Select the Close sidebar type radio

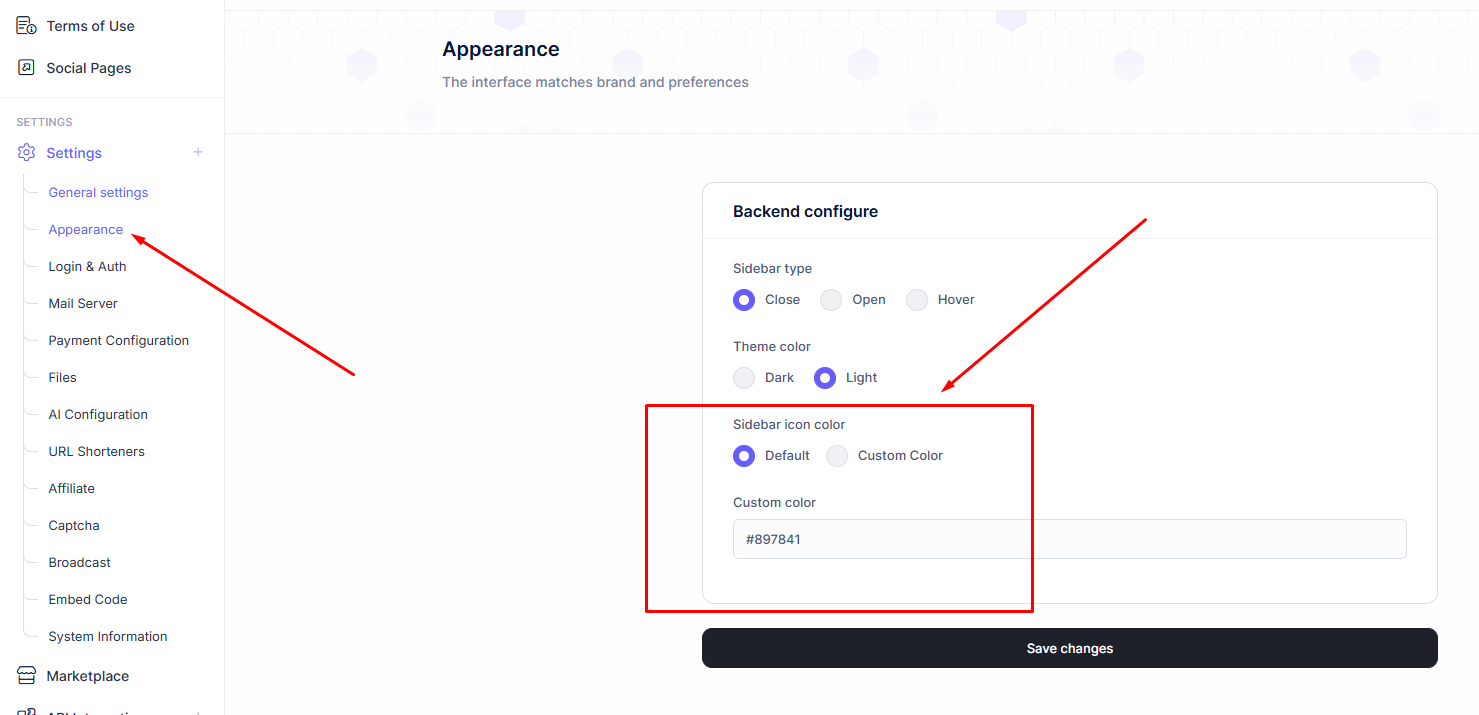[744, 300]
